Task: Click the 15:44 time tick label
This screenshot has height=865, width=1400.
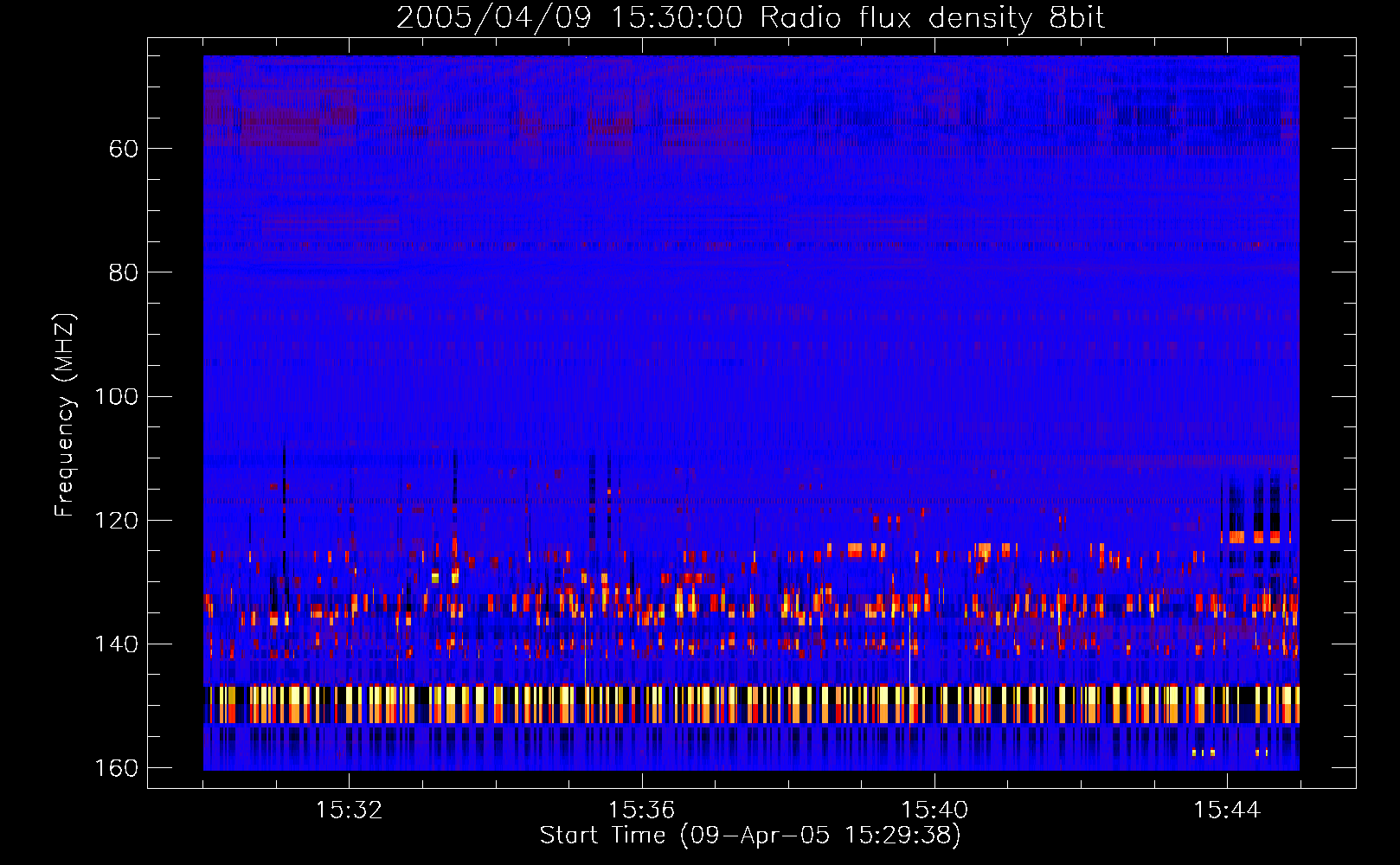Action: point(1227,811)
